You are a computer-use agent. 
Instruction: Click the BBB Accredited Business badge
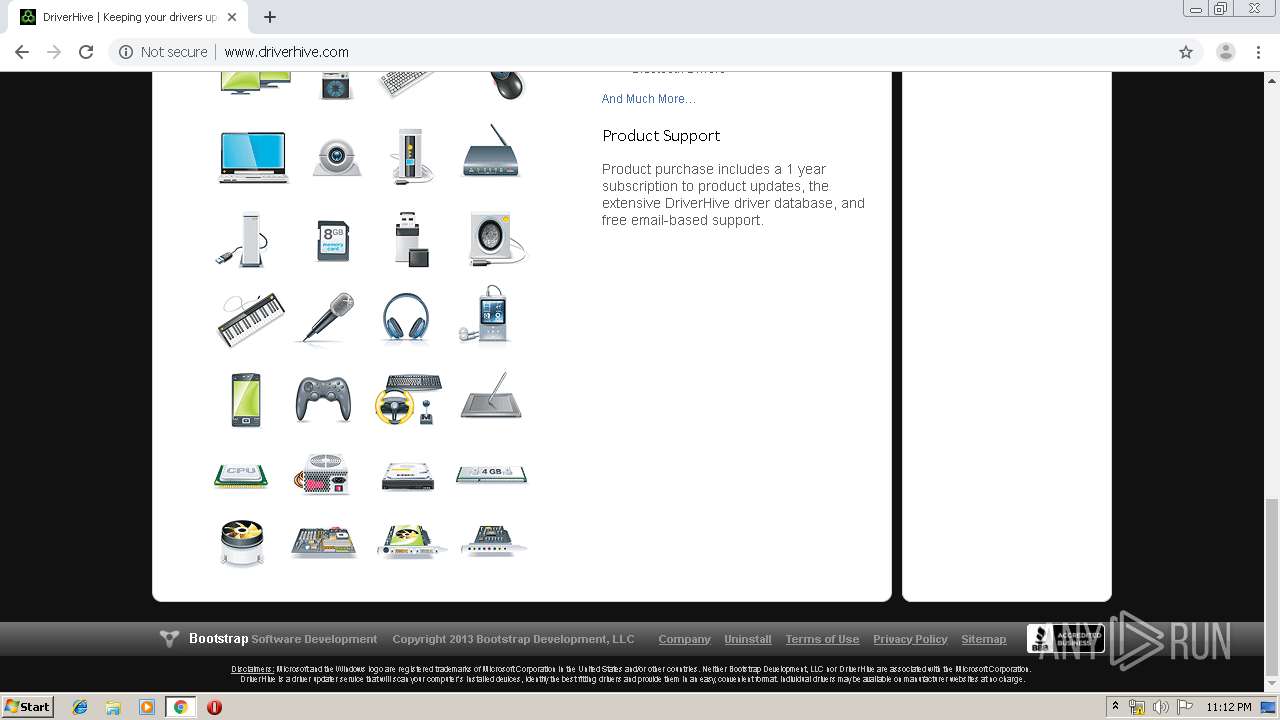pos(1065,638)
